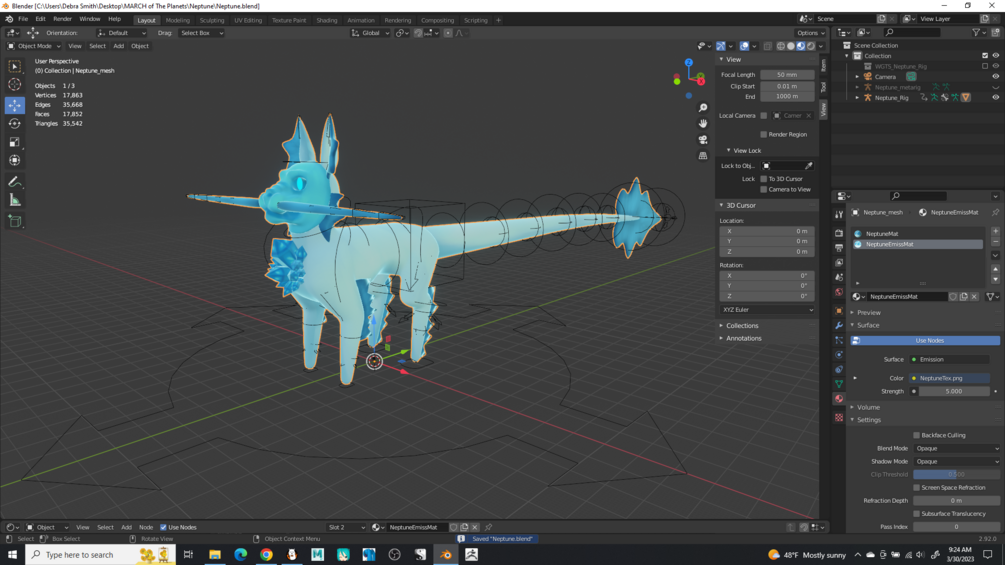This screenshot has height=565, width=1005.
Task: Open Chrome from Windows taskbar
Action: pos(266,555)
